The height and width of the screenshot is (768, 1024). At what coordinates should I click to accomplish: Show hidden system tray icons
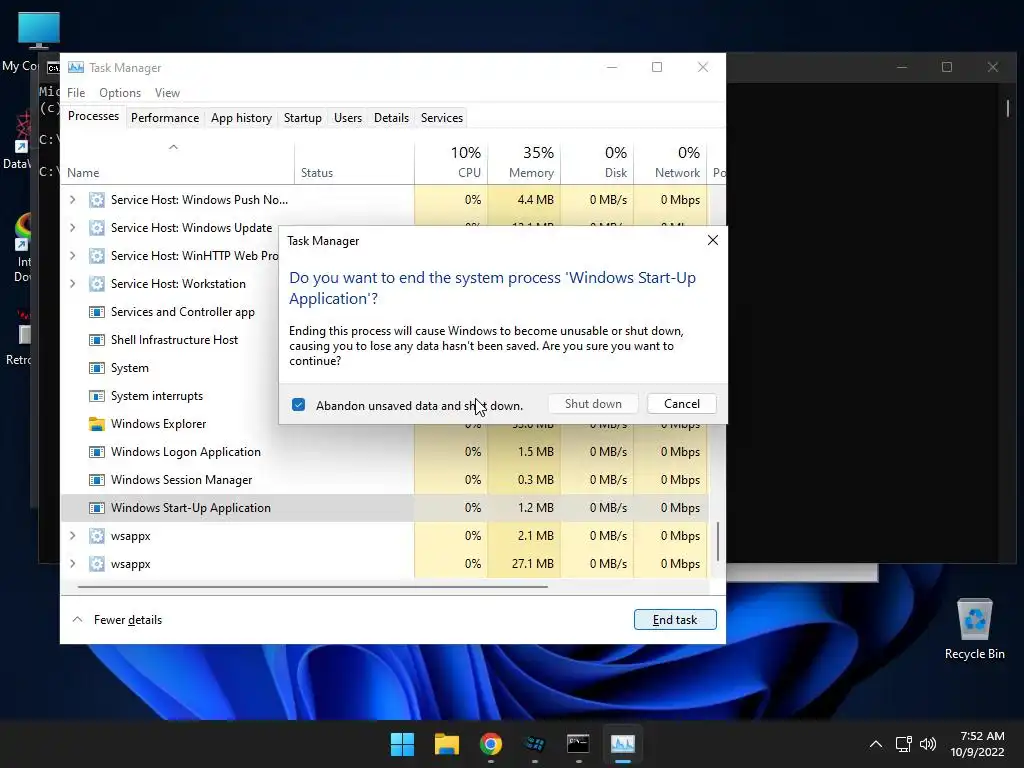(x=876, y=744)
